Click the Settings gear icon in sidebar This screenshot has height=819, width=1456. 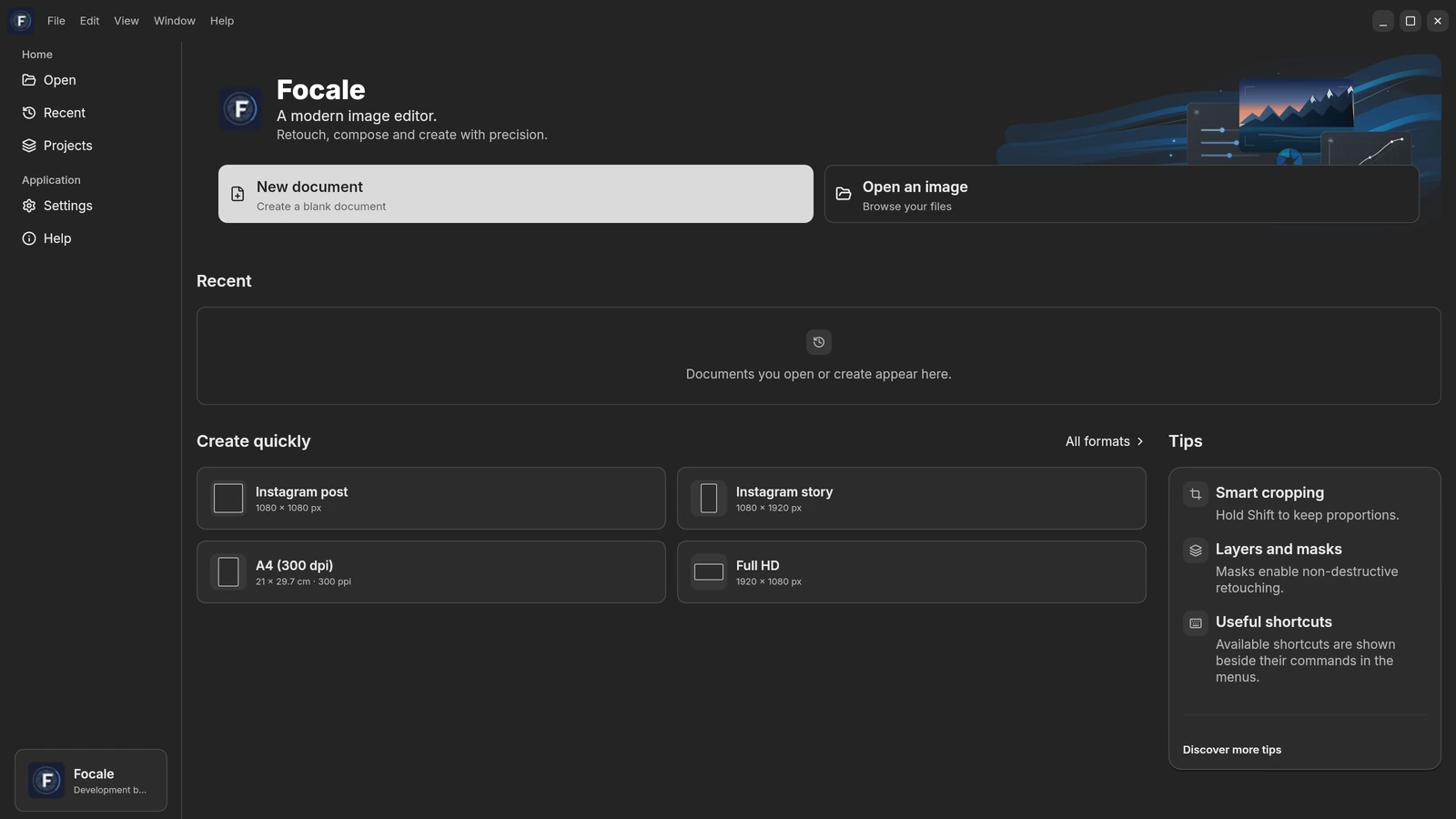29,206
